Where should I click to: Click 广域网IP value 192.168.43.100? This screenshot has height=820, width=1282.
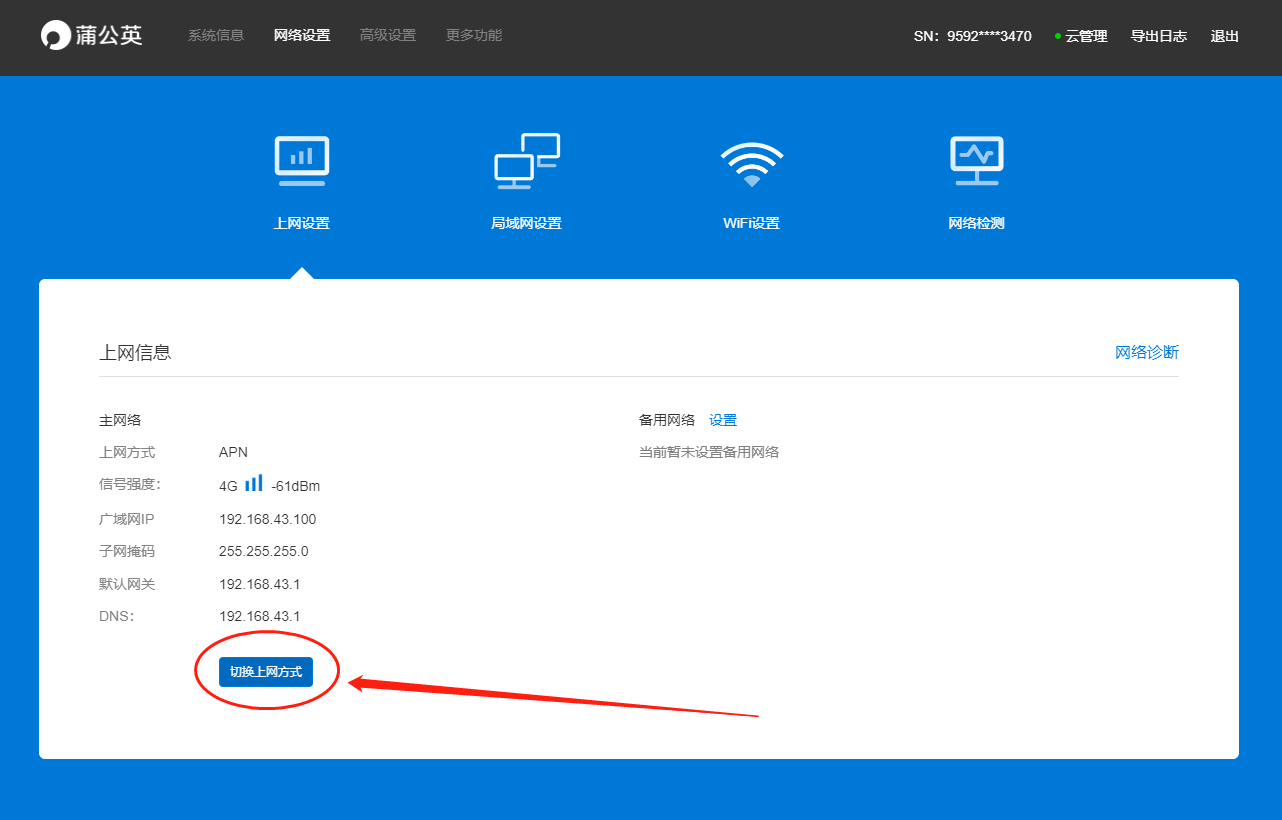tap(268, 519)
